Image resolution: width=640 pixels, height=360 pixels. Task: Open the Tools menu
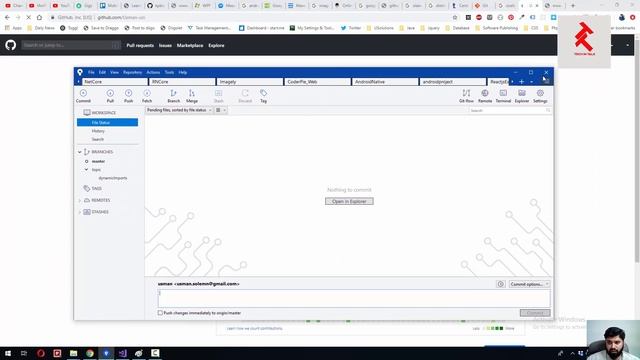[x=169, y=72]
